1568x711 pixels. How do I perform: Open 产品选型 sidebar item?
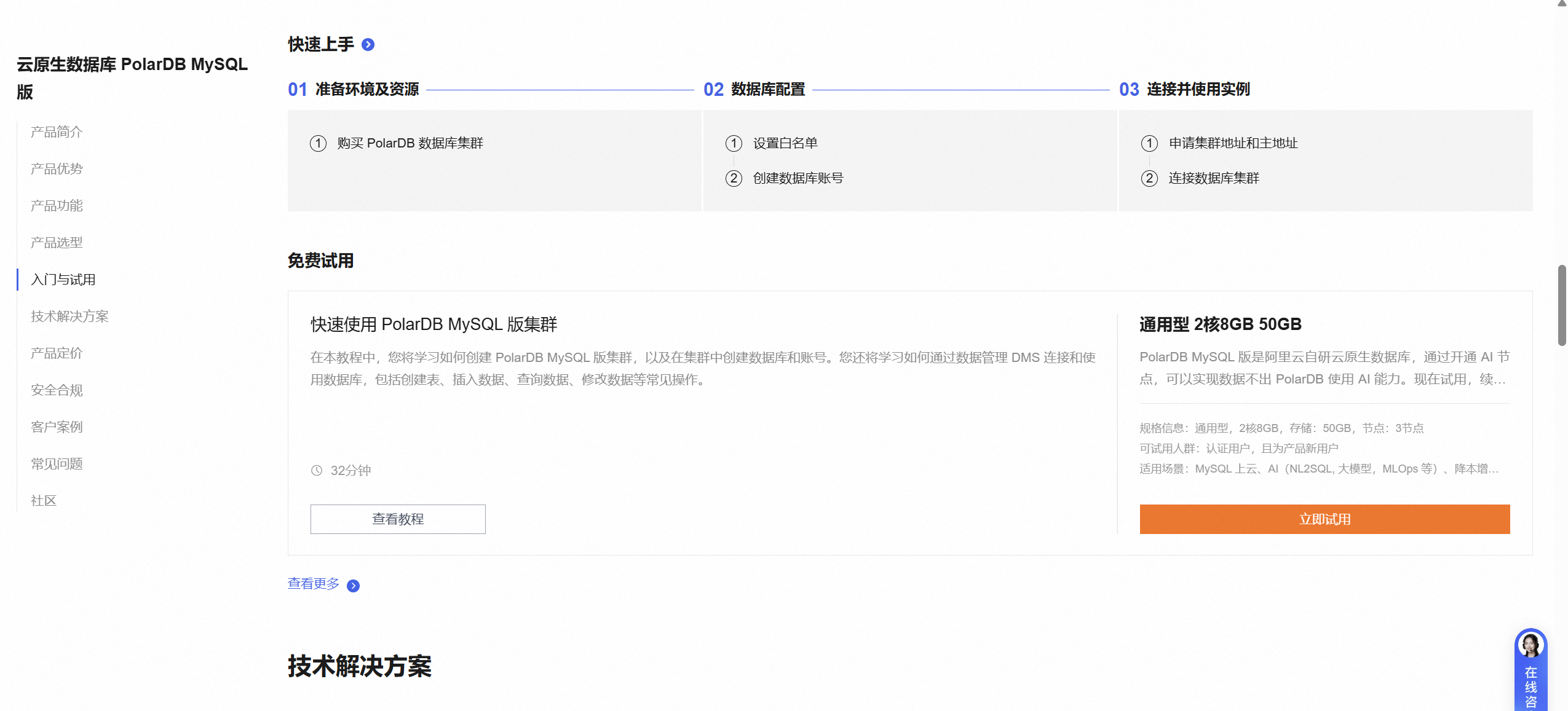click(57, 243)
